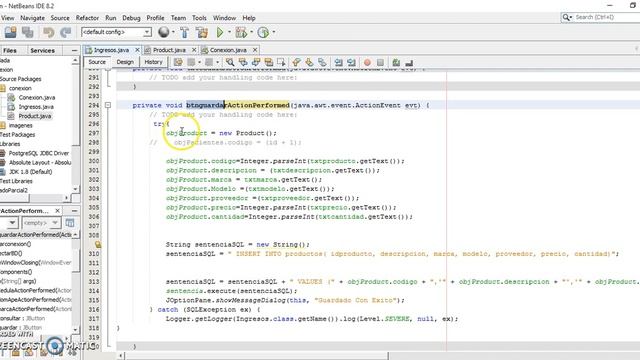Select the Files panel tab

[10, 51]
